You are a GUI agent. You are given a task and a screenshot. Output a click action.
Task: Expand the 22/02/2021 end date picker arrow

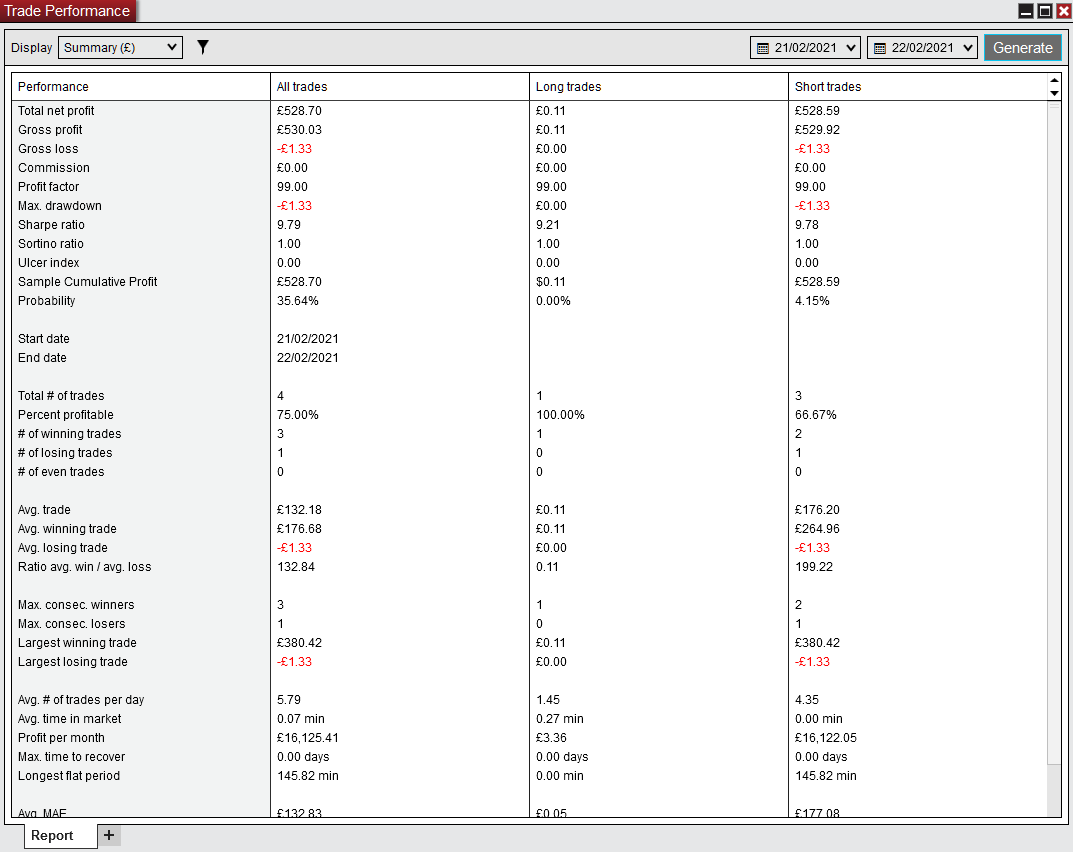[967, 48]
